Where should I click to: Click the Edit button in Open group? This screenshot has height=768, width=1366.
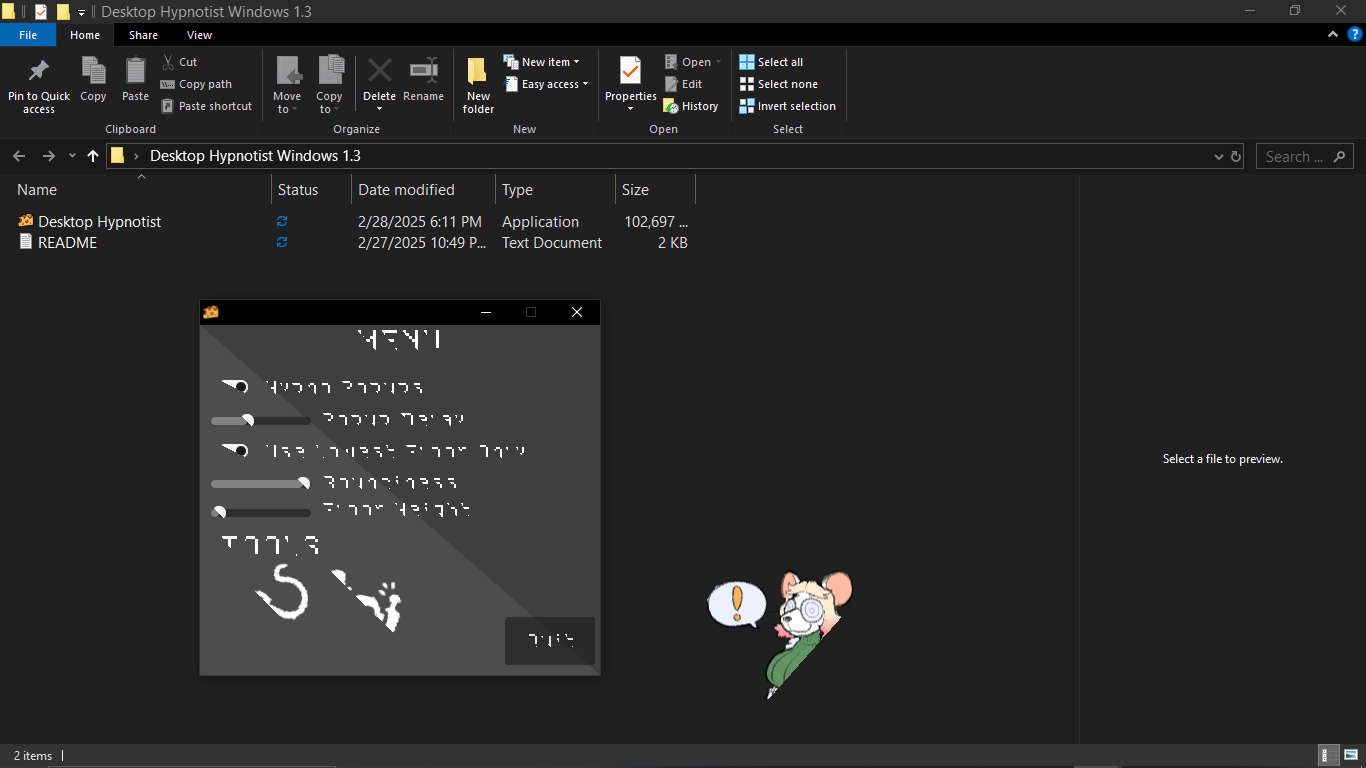pyautogui.click(x=683, y=84)
